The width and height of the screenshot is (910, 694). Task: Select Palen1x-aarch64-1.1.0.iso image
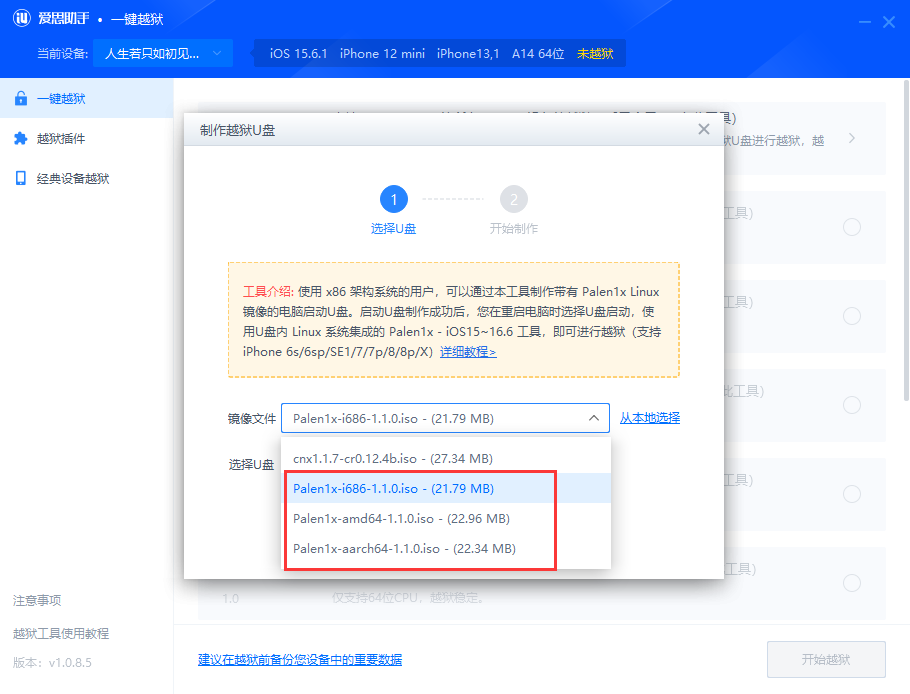(x=446, y=549)
